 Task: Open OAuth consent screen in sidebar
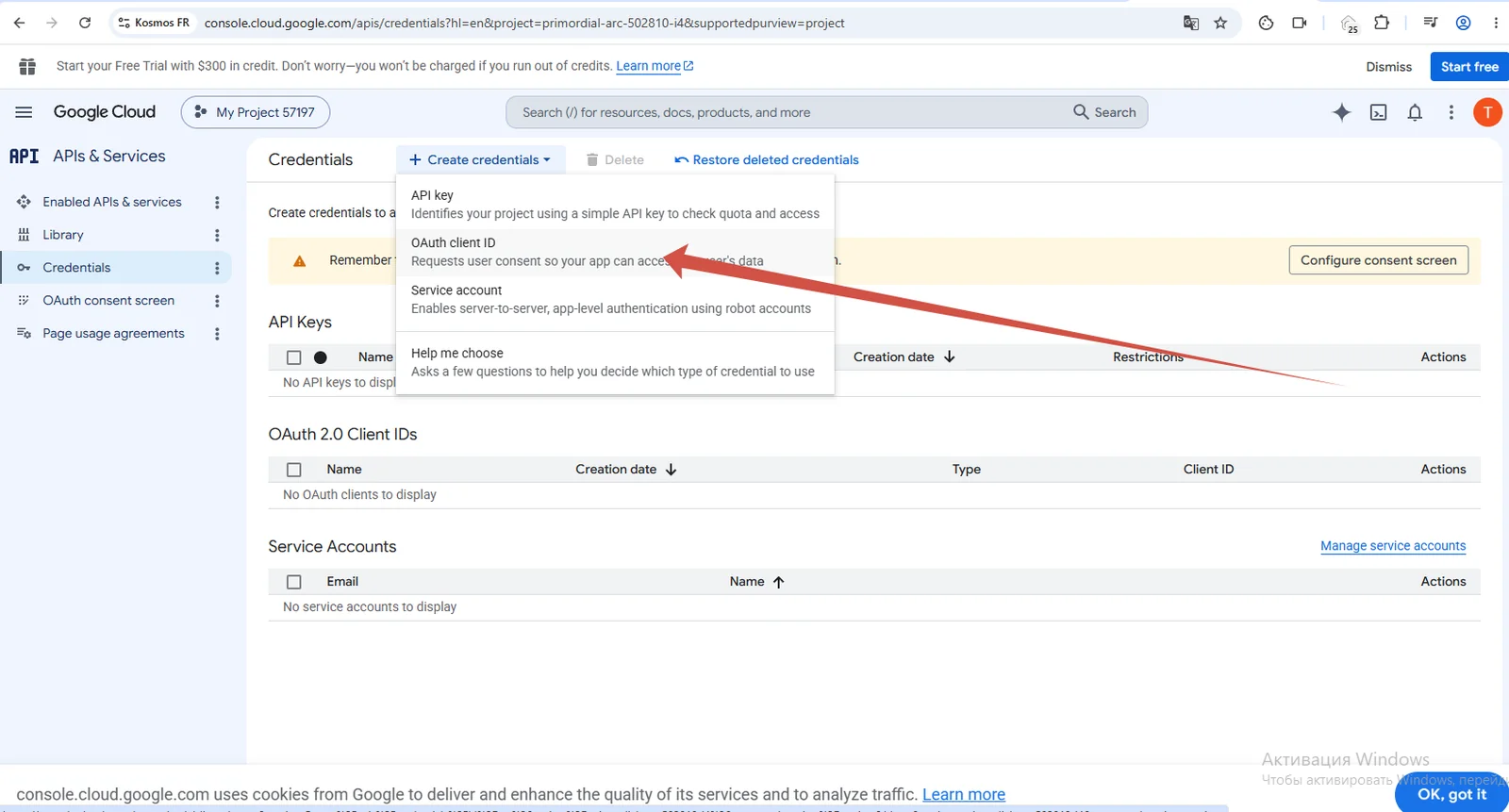point(108,301)
